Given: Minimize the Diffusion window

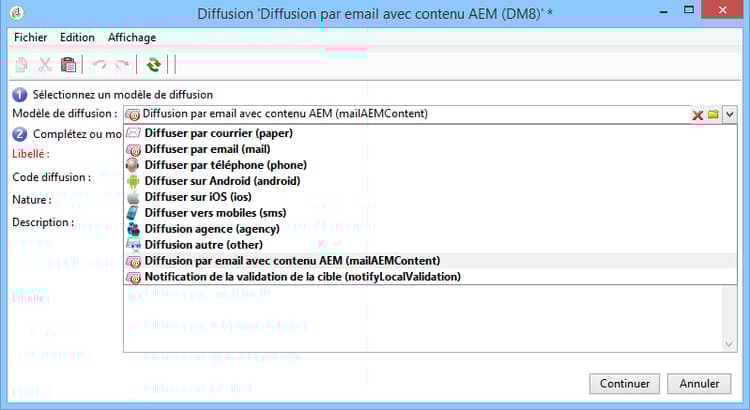Looking at the screenshot, I should tap(663, 11).
